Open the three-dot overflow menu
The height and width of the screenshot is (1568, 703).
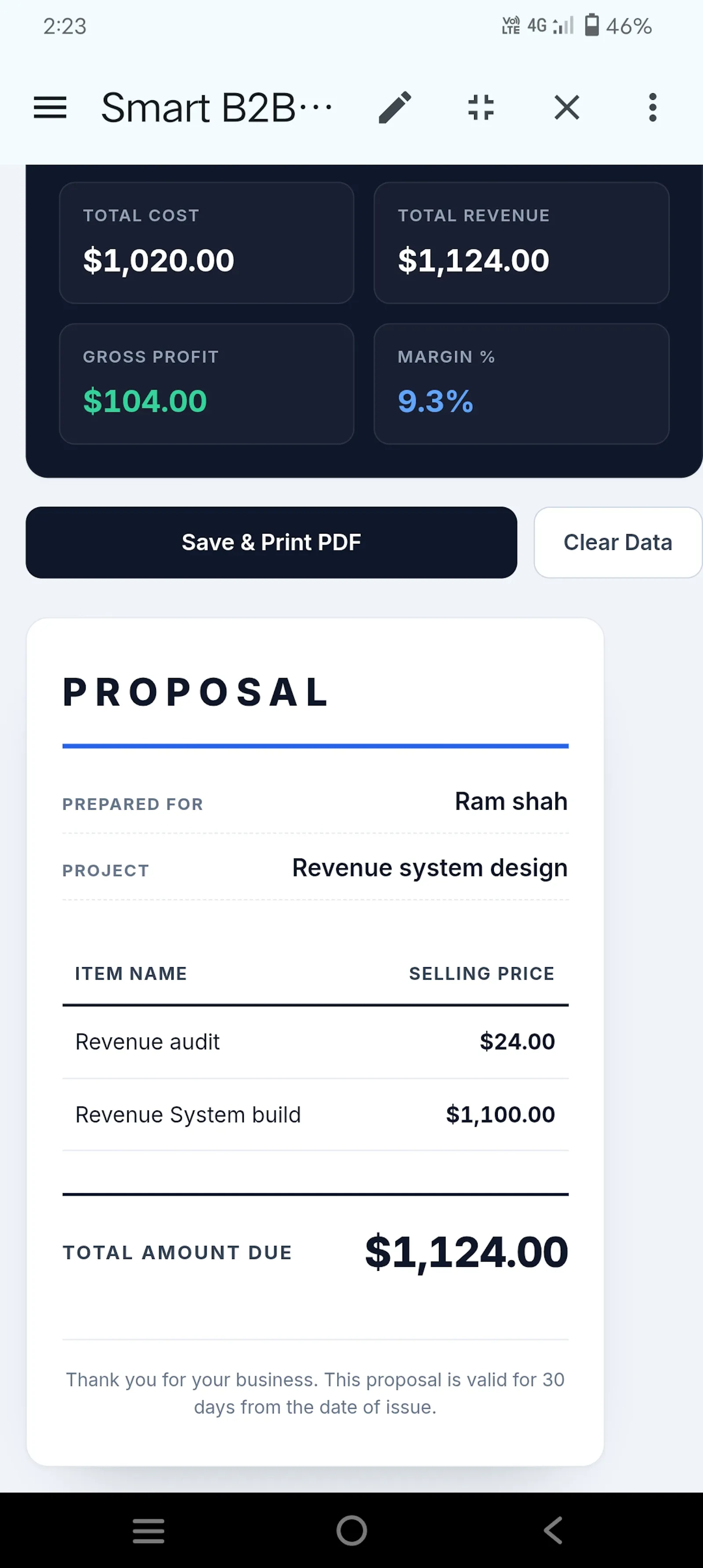click(652, 108)
